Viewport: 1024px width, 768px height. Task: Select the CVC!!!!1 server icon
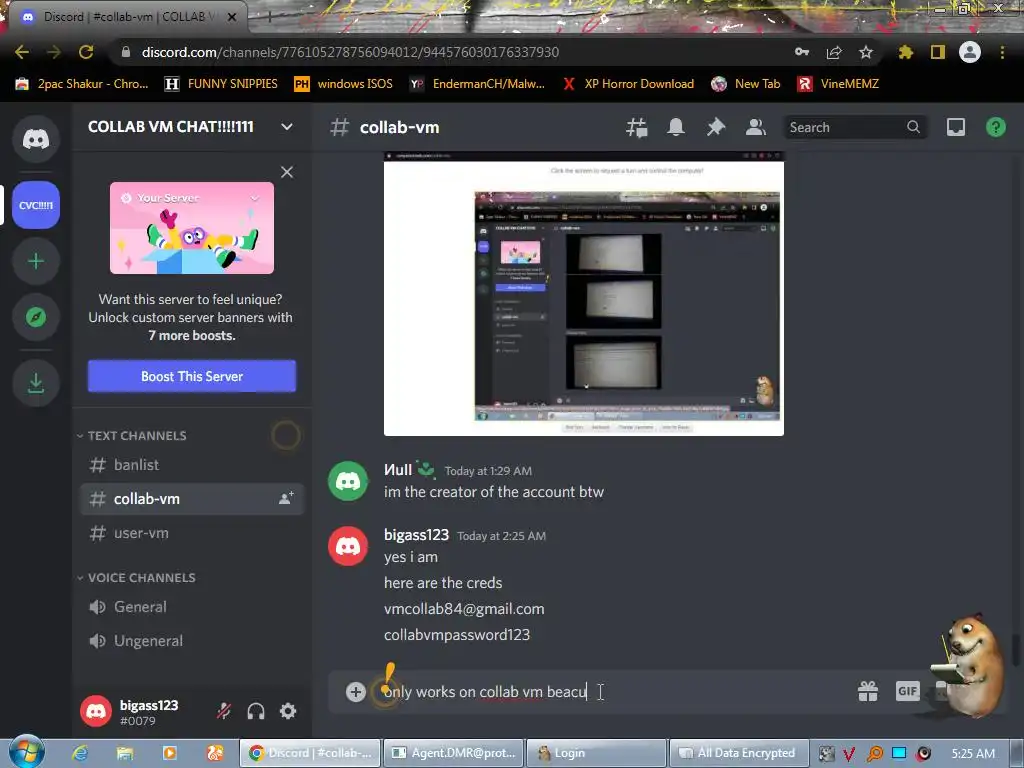coord(36,205)
